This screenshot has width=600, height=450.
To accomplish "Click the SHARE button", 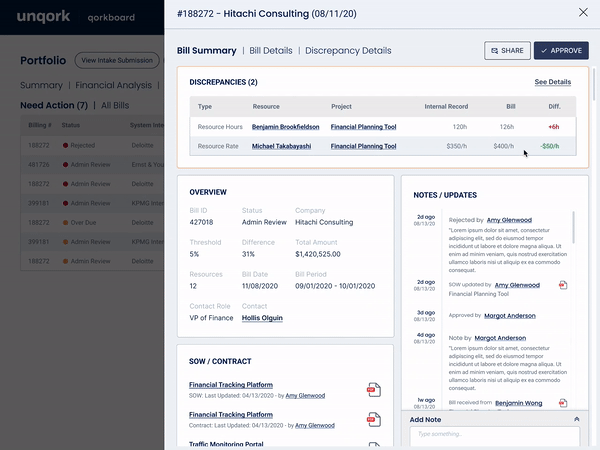I will [x=507, y=51].
